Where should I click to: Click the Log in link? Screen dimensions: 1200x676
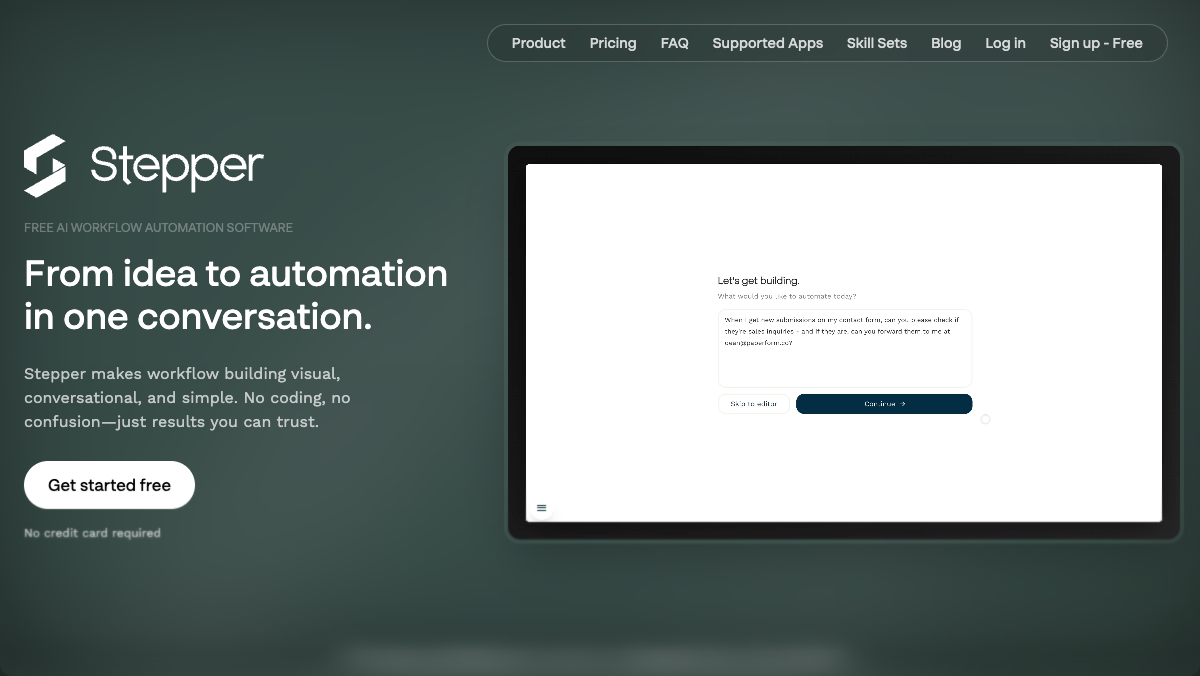(x=1005, y=43)
